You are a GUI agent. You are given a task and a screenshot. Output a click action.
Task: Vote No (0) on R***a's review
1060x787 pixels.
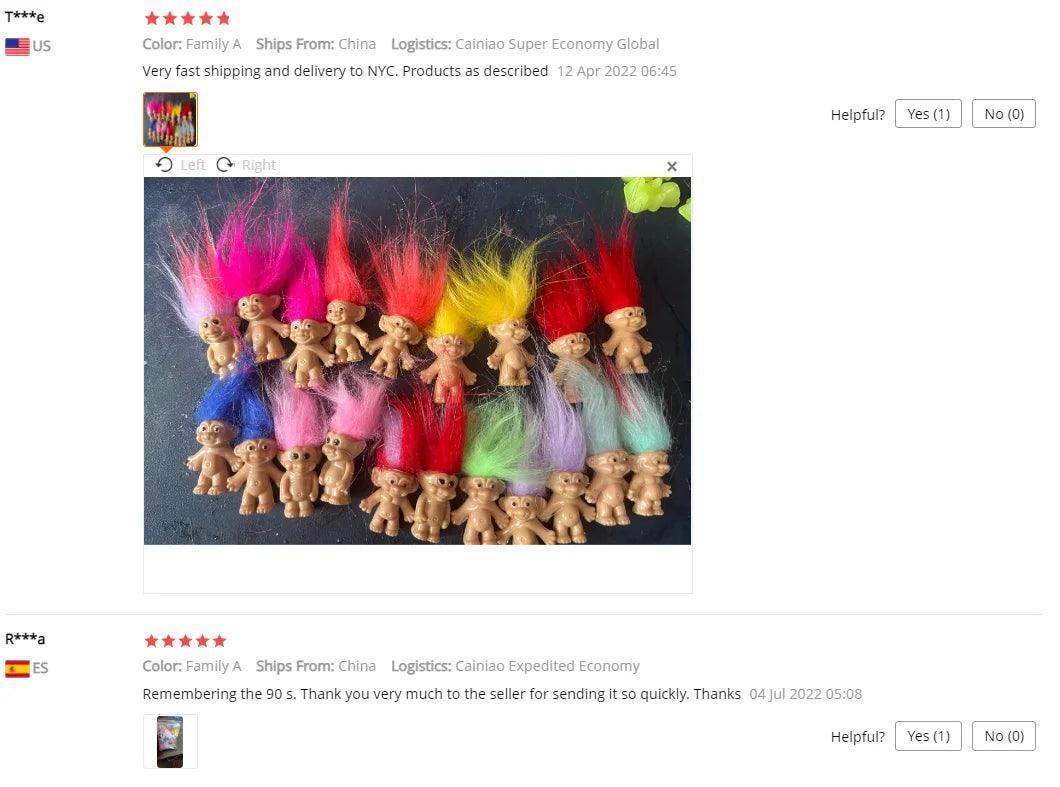pyautogui.click(x=1003, y=736)
